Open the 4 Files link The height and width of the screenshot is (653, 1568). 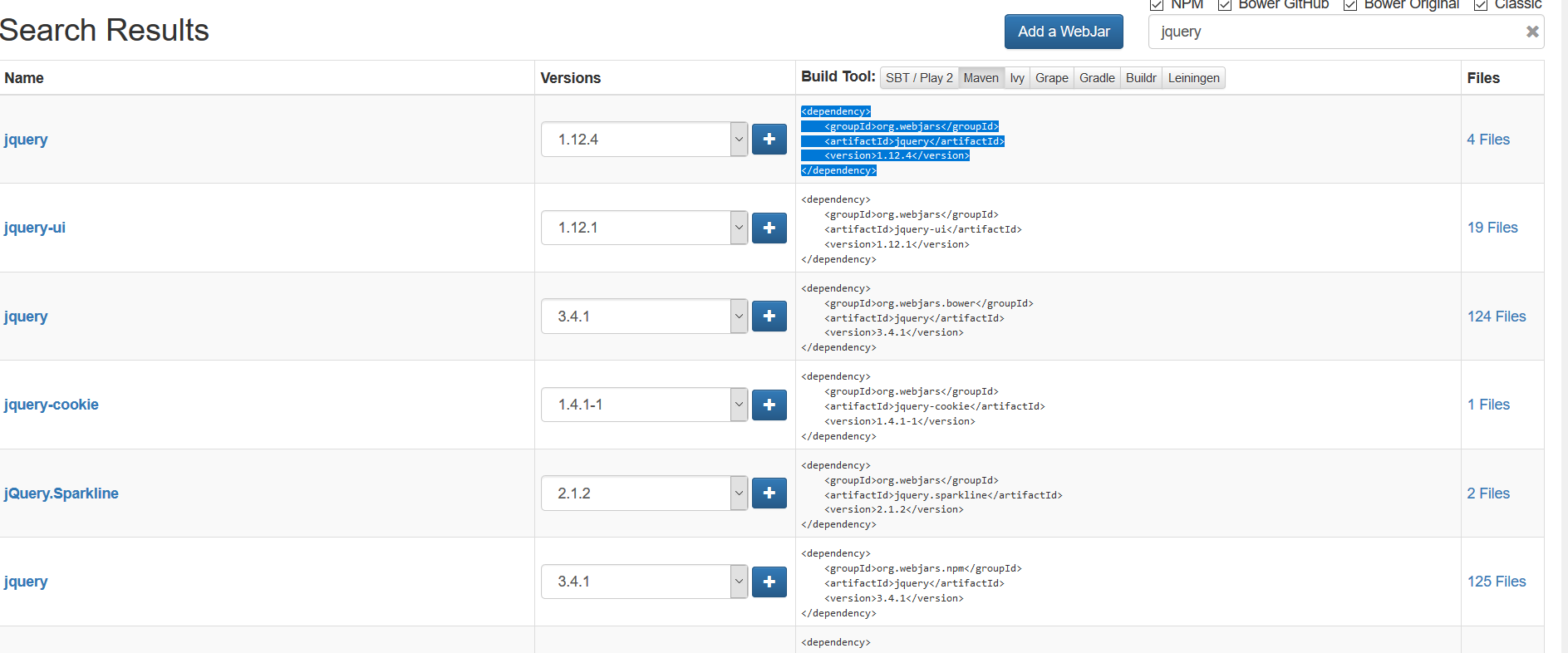[1488, 140]
